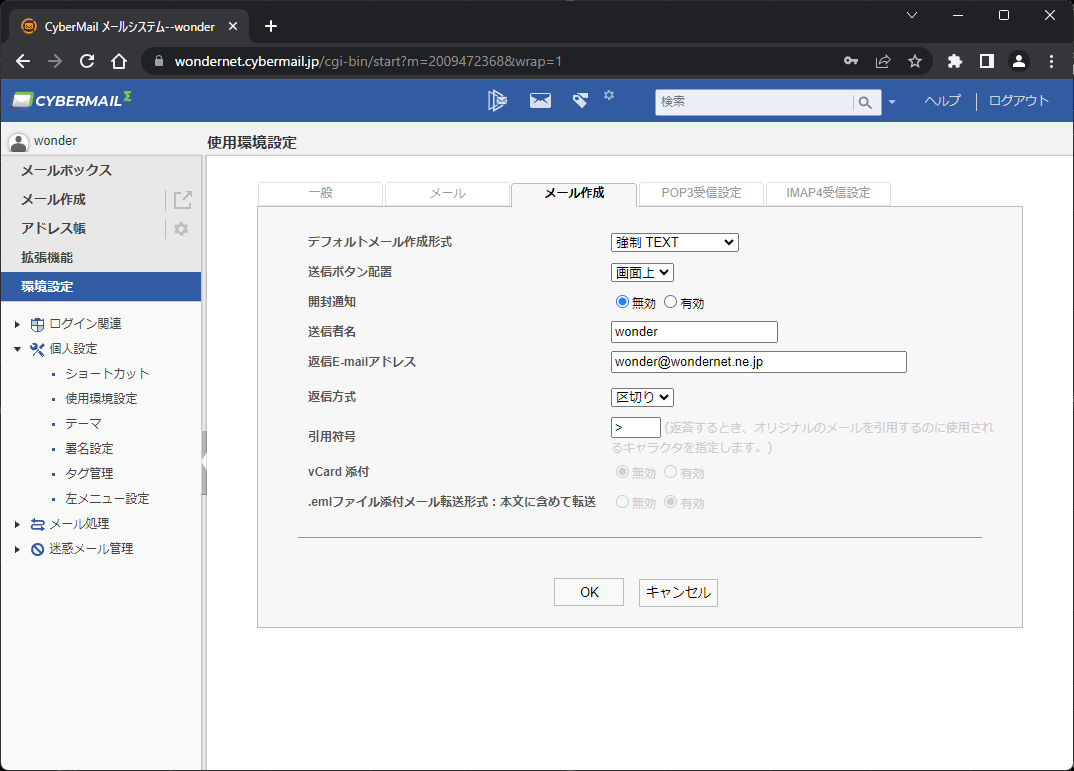Open the POP3受信設定 tab
1074x771 pixels.
(701, 194)
